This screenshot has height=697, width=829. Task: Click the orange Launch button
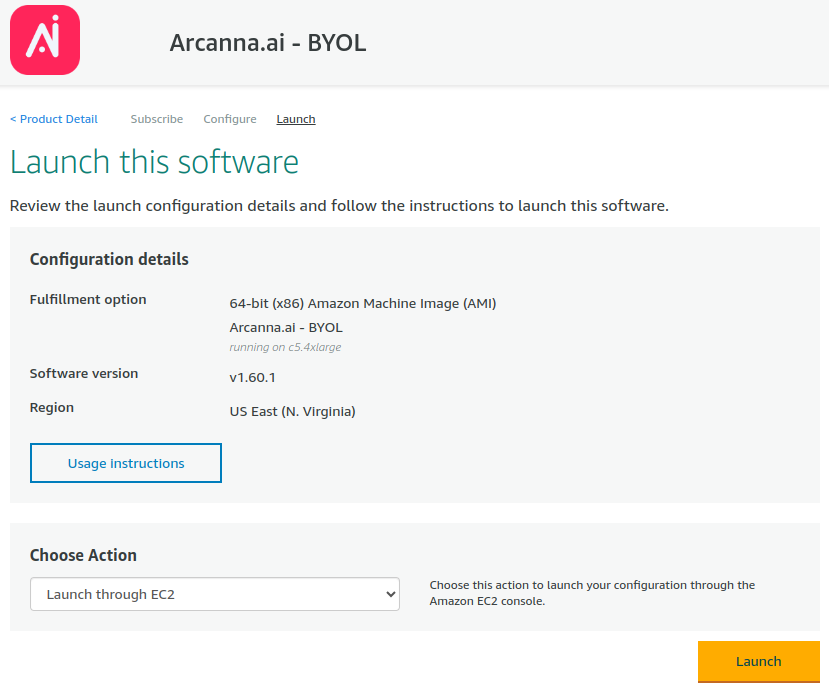pyautogui.click(x=759, y=662)
